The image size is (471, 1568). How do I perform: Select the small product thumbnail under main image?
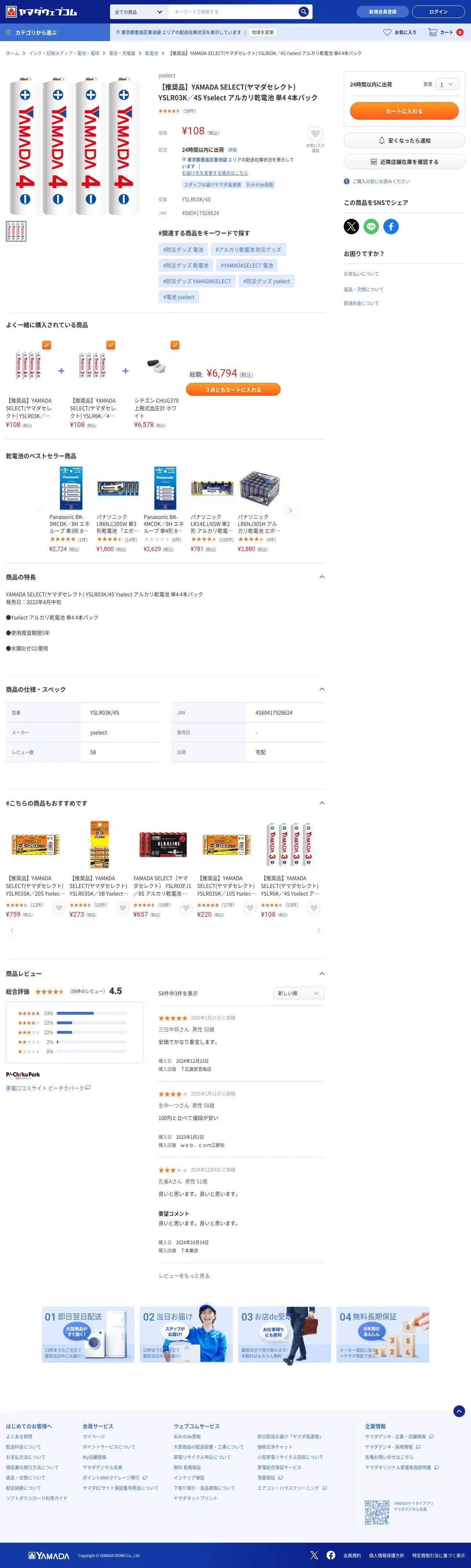(16, 231)
